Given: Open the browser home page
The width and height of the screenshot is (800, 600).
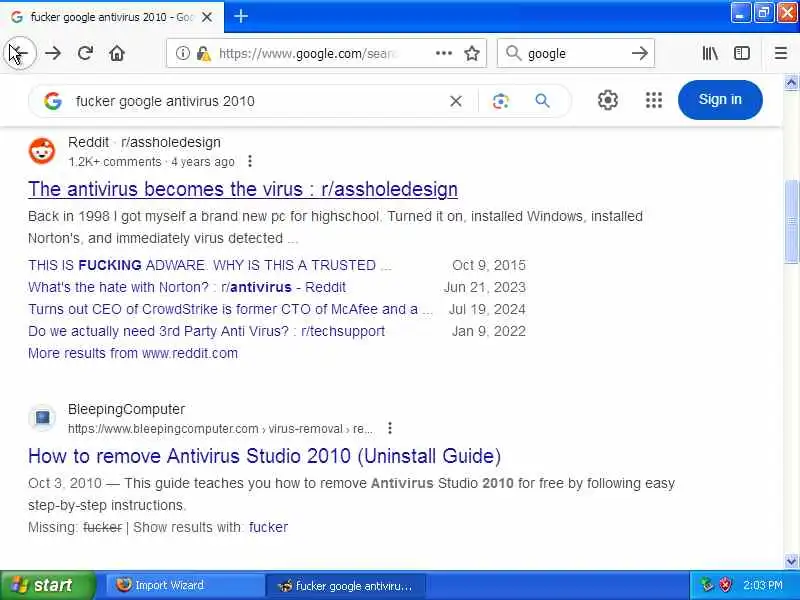Looking at the screenshot, I should click(117, 53).
